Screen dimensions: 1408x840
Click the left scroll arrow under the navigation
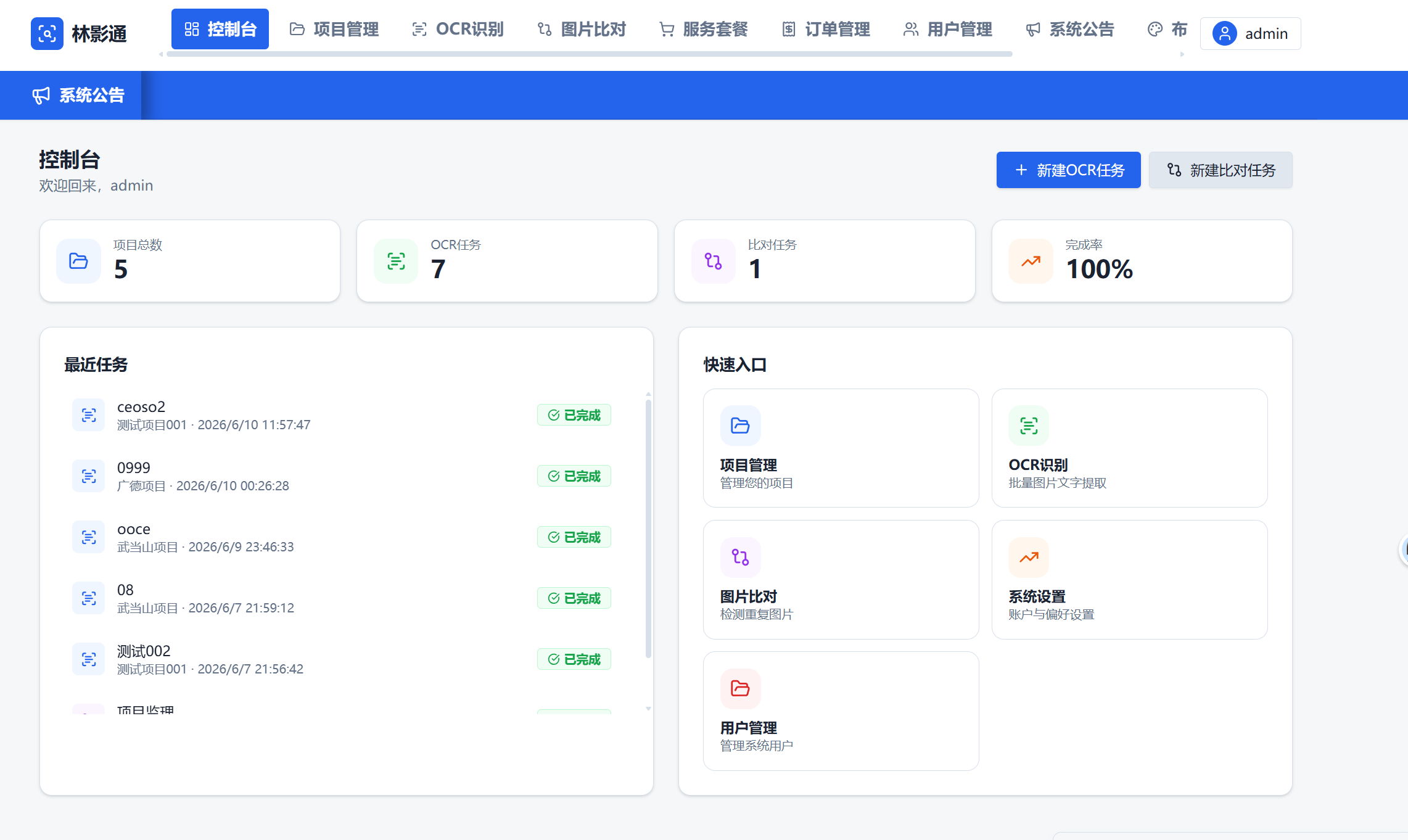coord(161,54)
